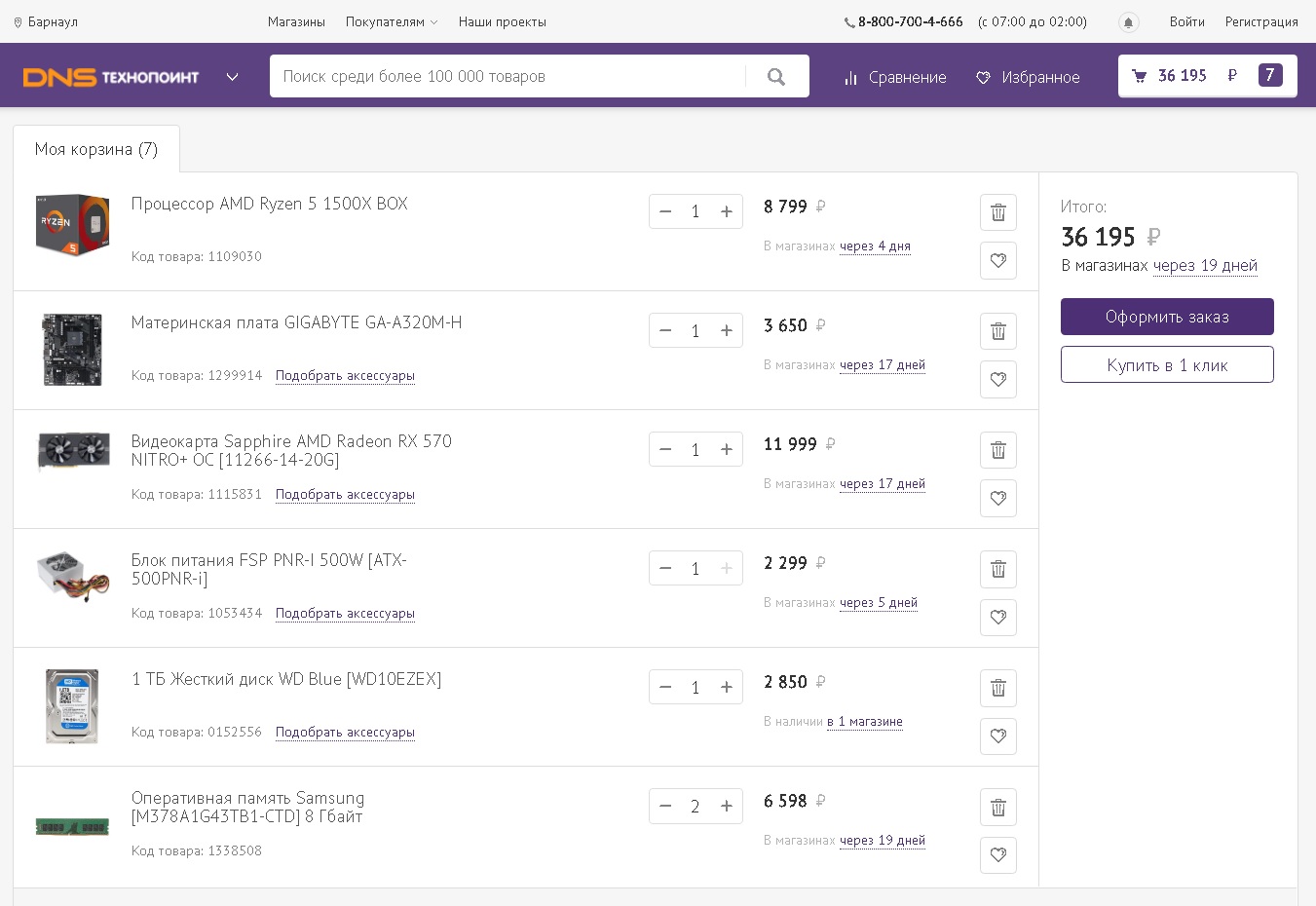1316x906 pixels.
Task: Trash the FSP power supply item
Action: 997,569
